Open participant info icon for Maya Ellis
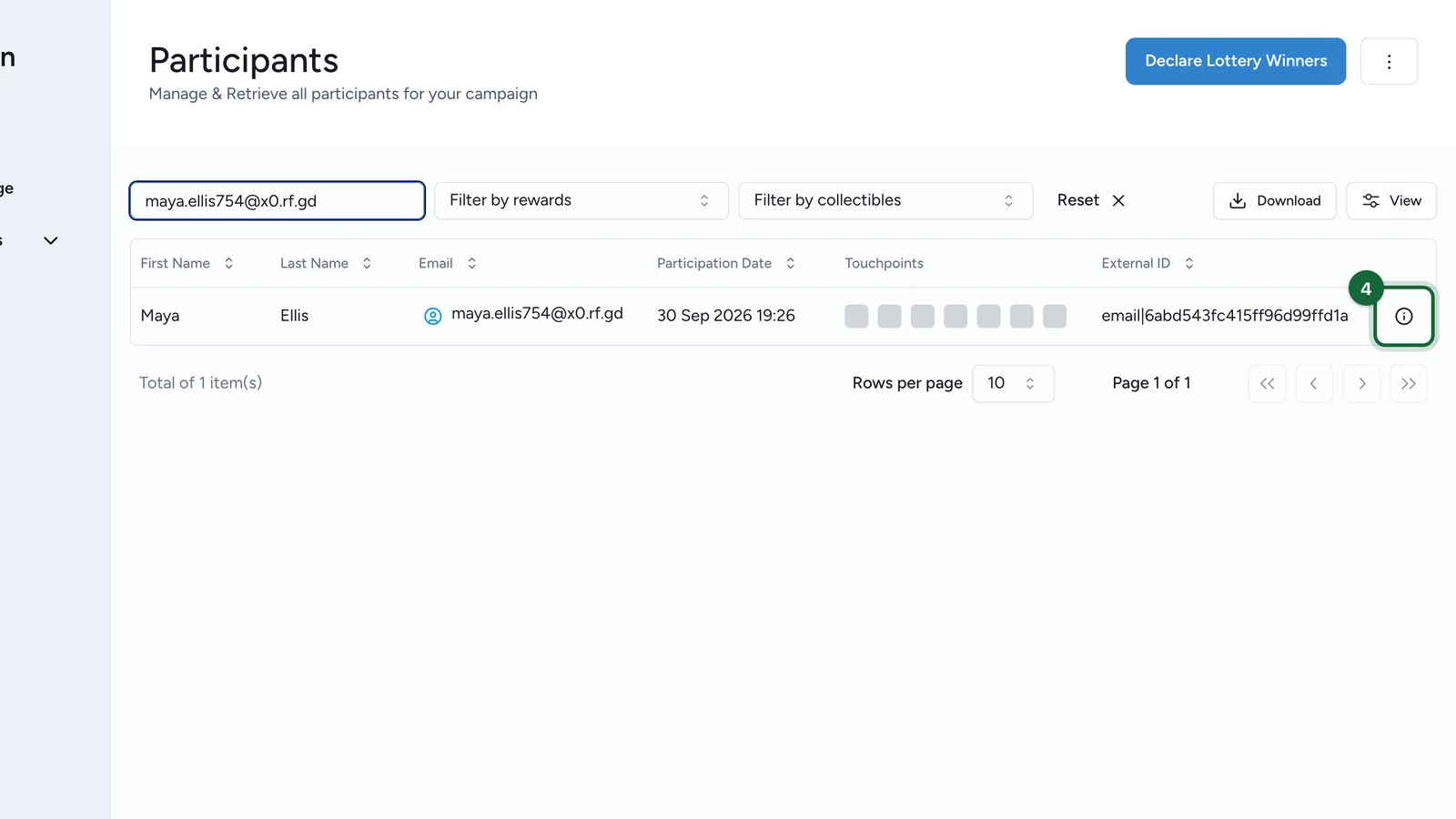The width and height of the screenshot is (1456, 819). 1403,316
